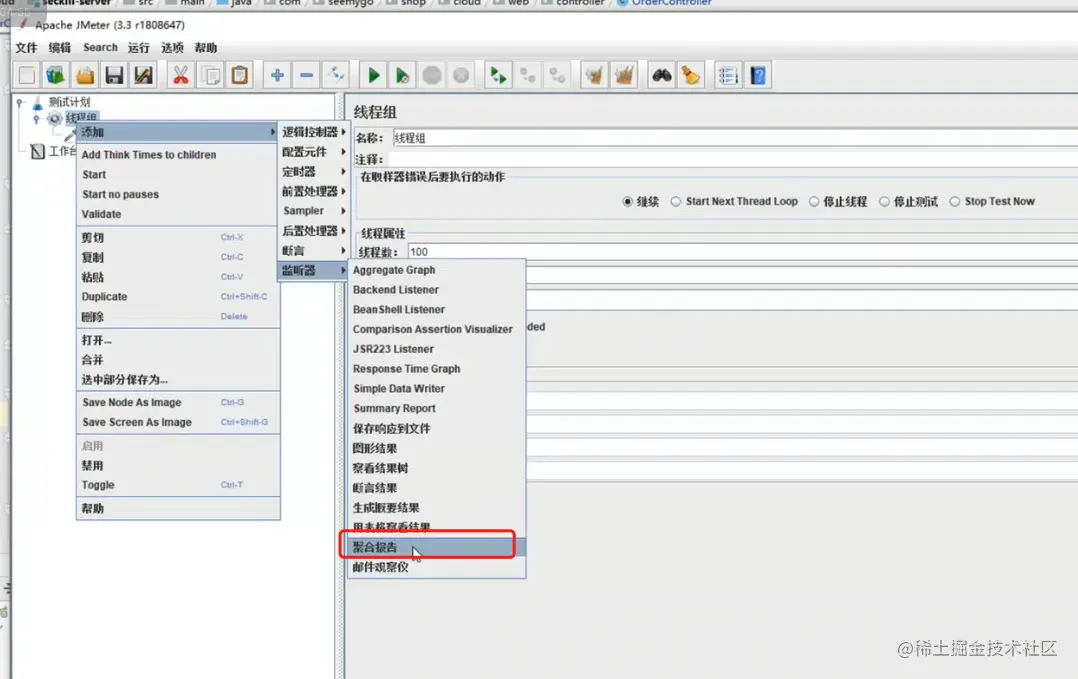Expand the 监听器 submenu
This screenshot has height=679, width=1078.
point(314,271)
